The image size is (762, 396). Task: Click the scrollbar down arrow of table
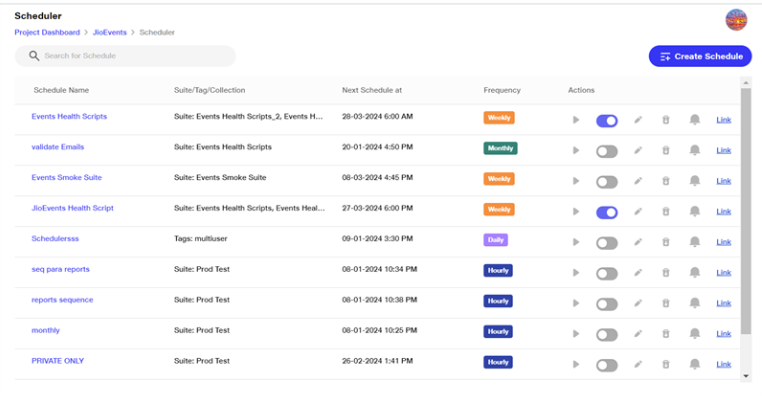(746, 376)
